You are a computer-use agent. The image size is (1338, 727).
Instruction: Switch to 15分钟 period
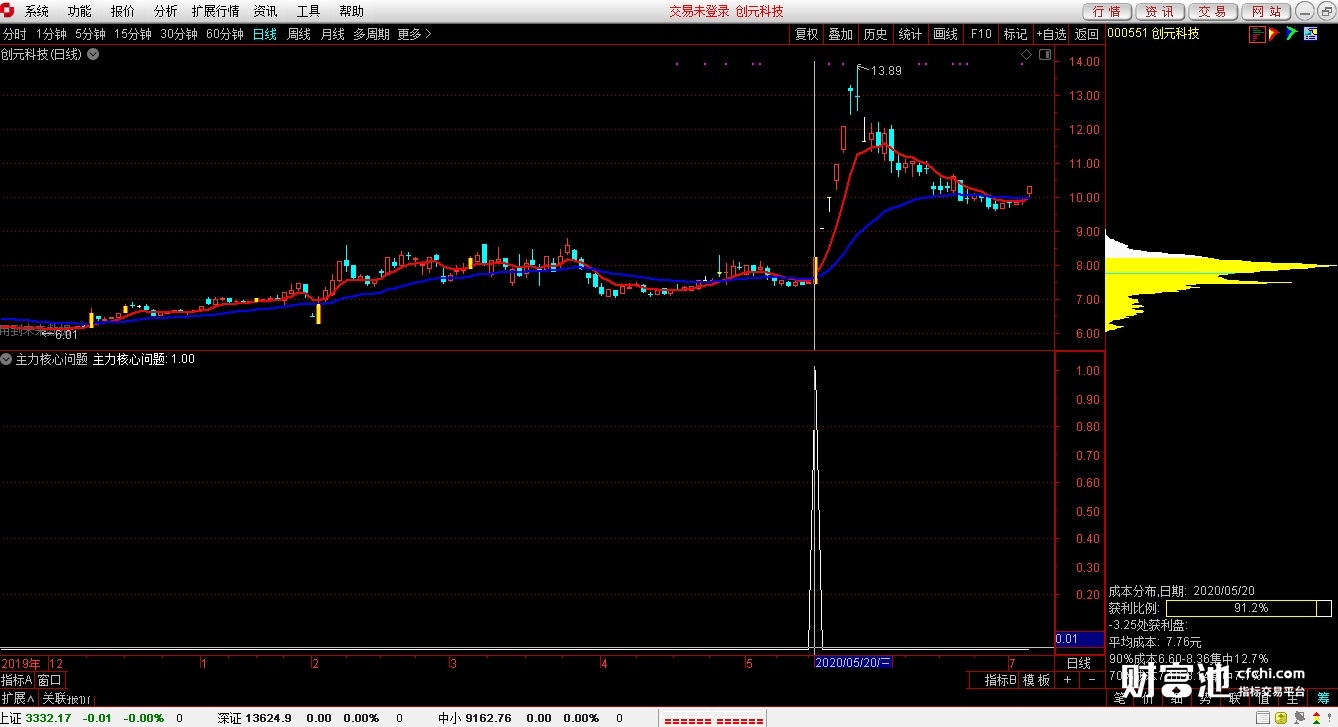pyautogui.click(x=133, y=34)
